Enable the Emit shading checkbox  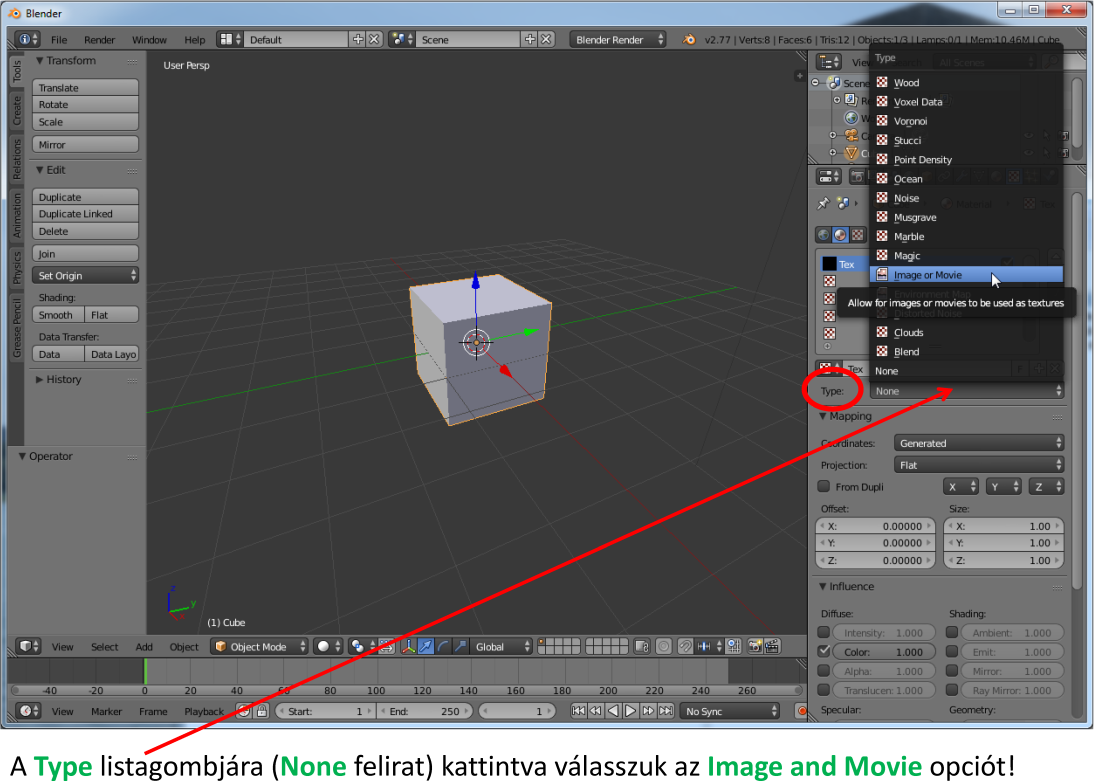(952, 652)
